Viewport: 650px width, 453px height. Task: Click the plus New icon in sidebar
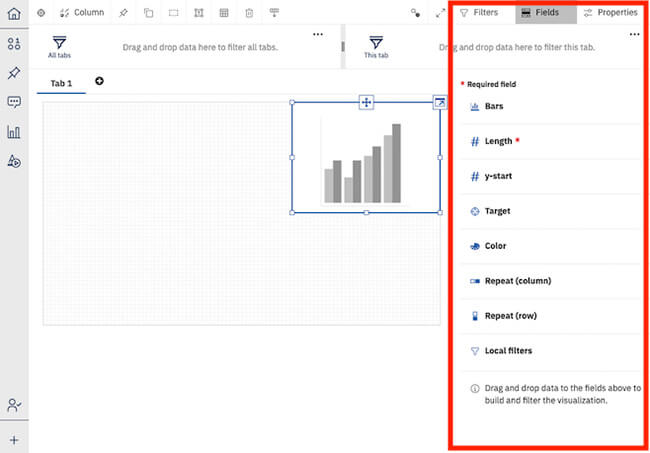click(x=14, y=440)
